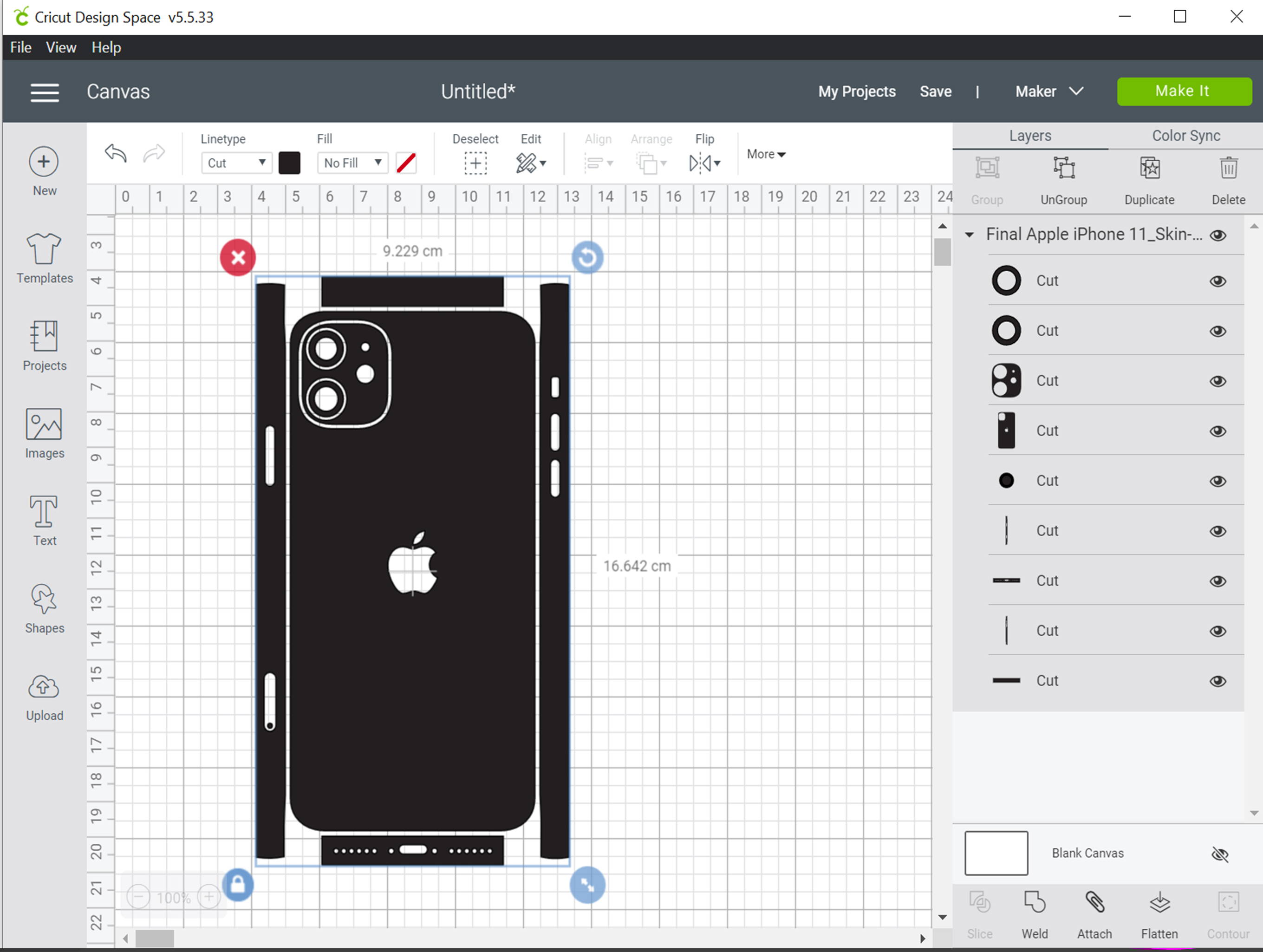This screenshot has width=1263, height=952.
Task: Hide the camera module Cut layer
Action: point(1218,381)
